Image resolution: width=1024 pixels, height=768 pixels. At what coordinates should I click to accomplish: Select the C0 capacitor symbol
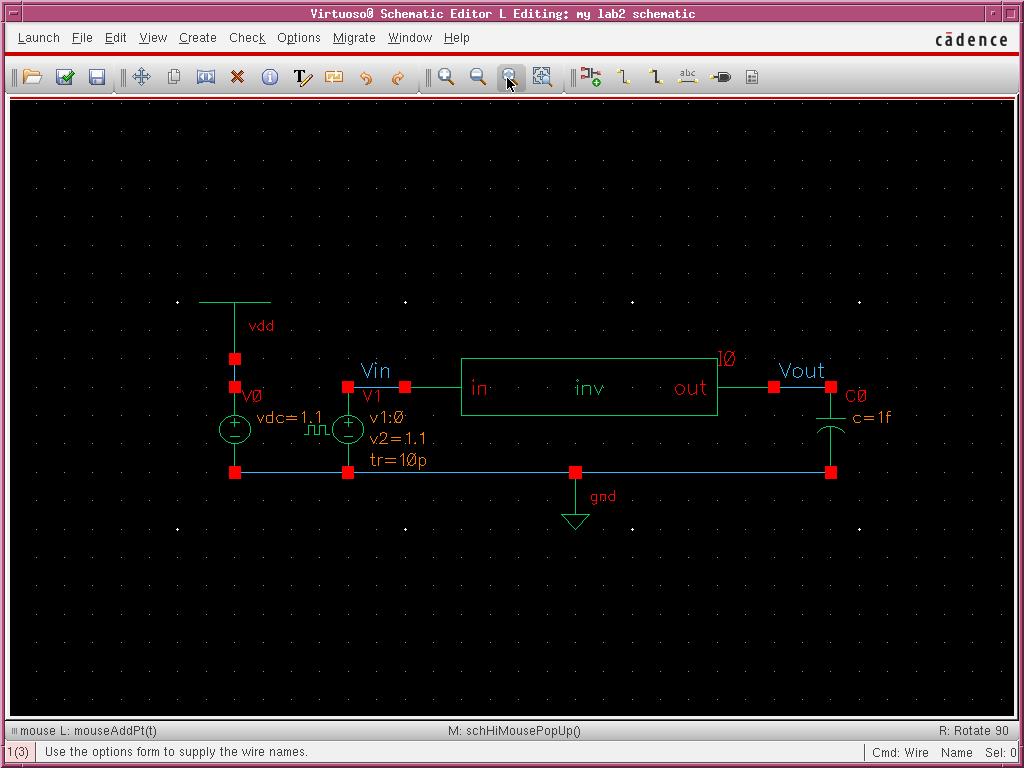pos(831,424)
